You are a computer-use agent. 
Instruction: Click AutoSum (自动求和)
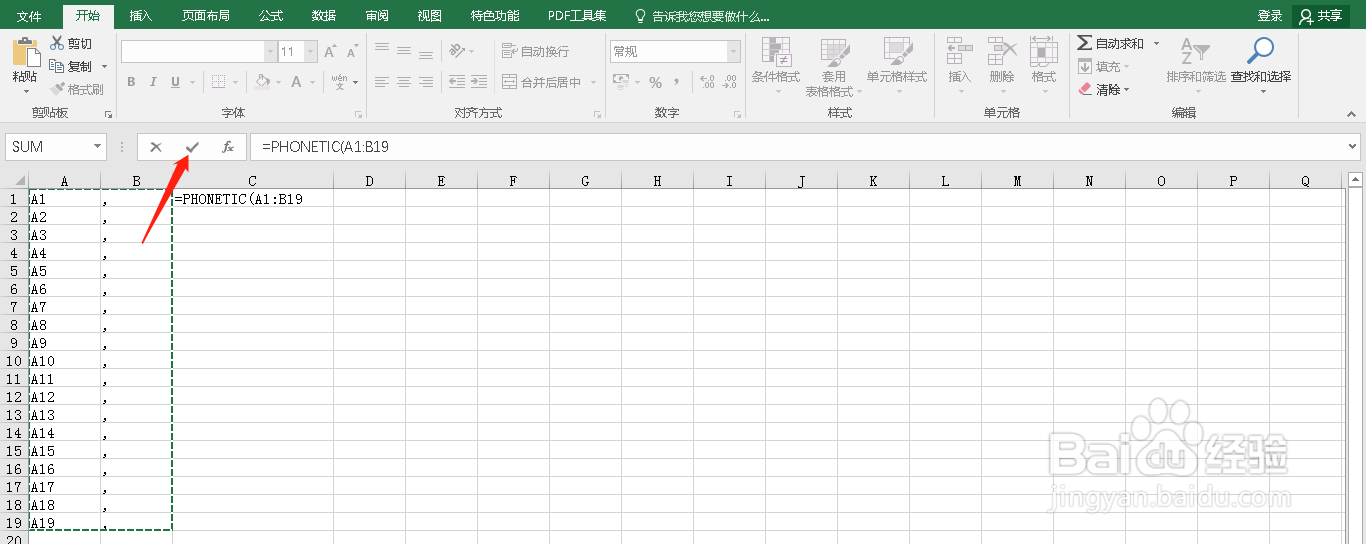click(1111, 43)
